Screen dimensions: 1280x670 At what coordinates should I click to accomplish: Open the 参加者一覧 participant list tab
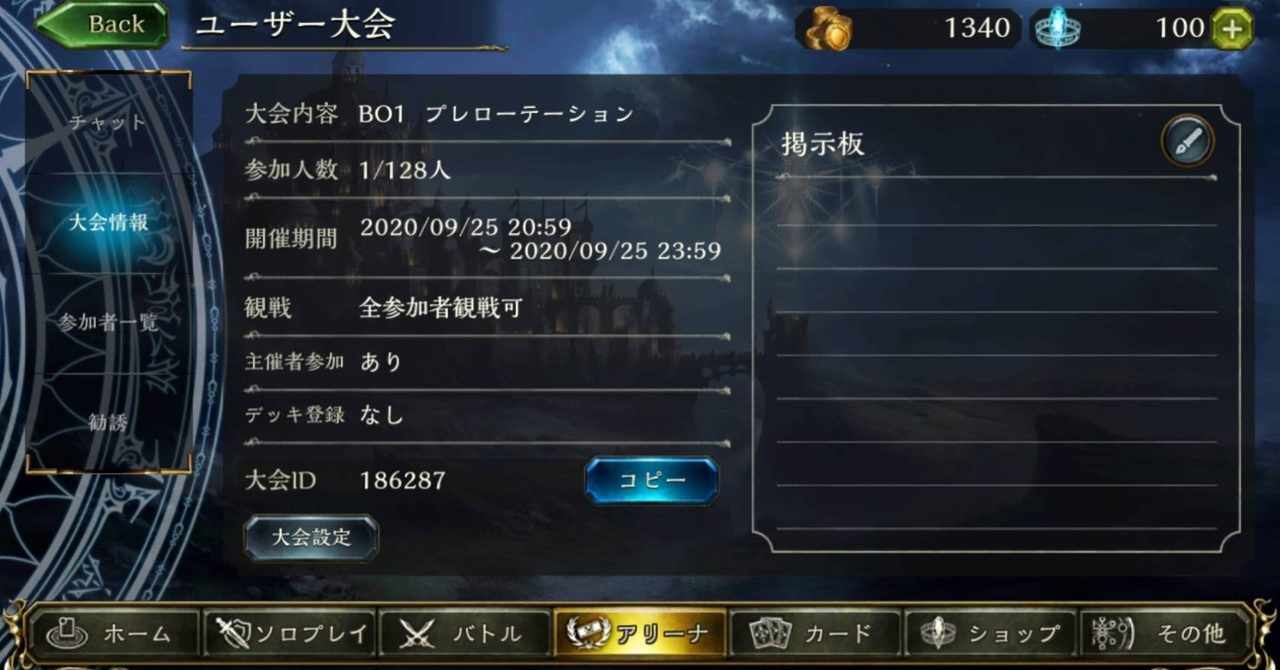pyautogui.click(x=108, y=322)
